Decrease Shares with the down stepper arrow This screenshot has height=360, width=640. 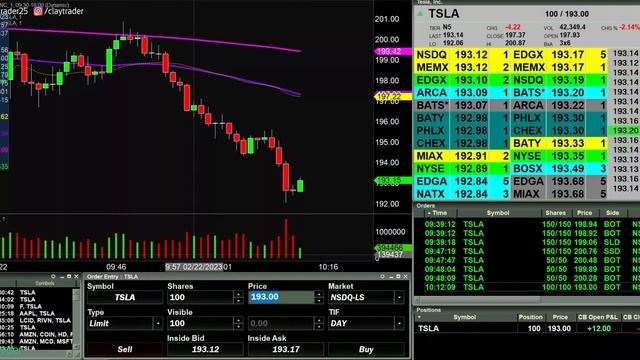pyautogui.click(x=238, y=300)
